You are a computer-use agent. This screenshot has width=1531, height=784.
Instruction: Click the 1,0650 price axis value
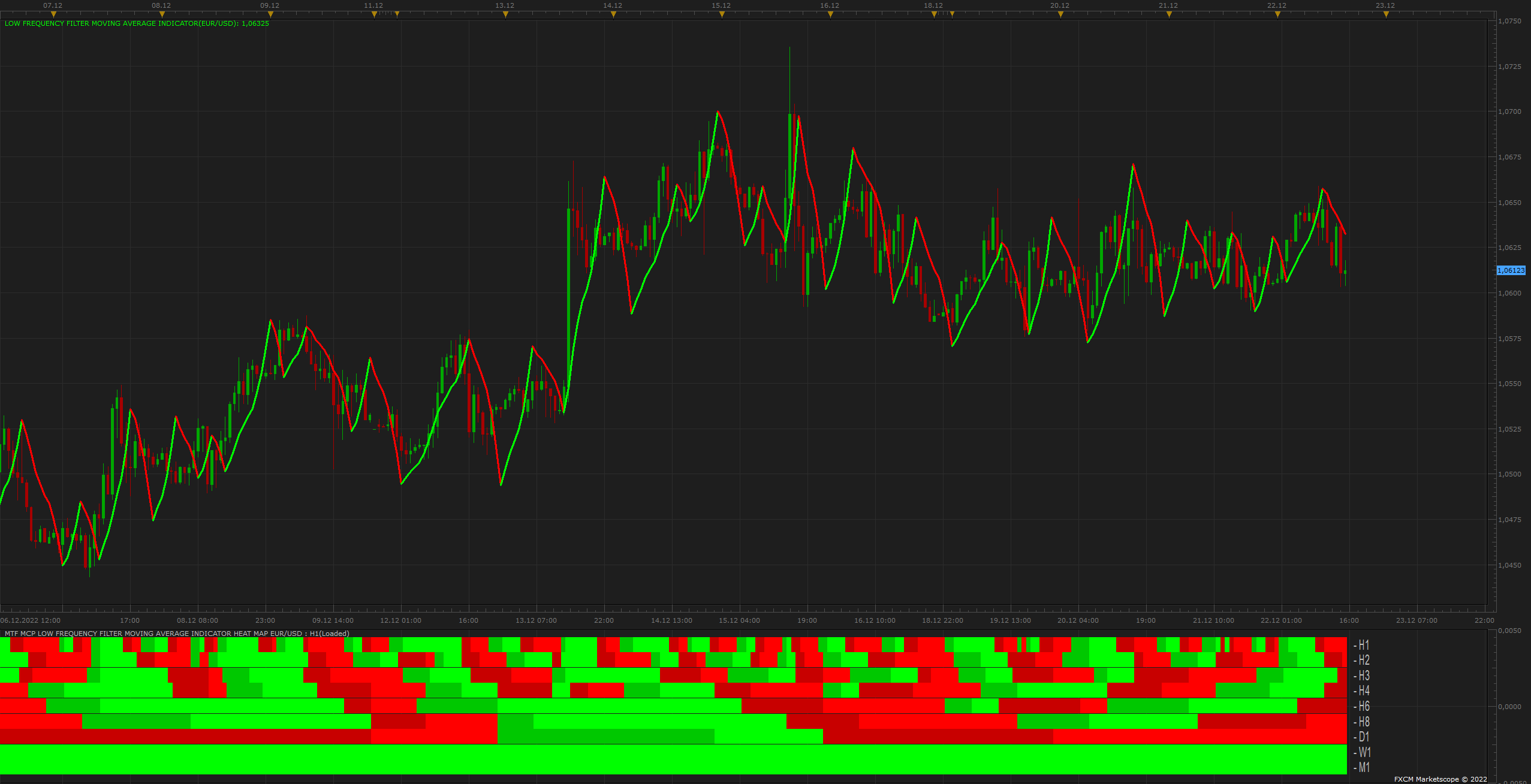1509,203
